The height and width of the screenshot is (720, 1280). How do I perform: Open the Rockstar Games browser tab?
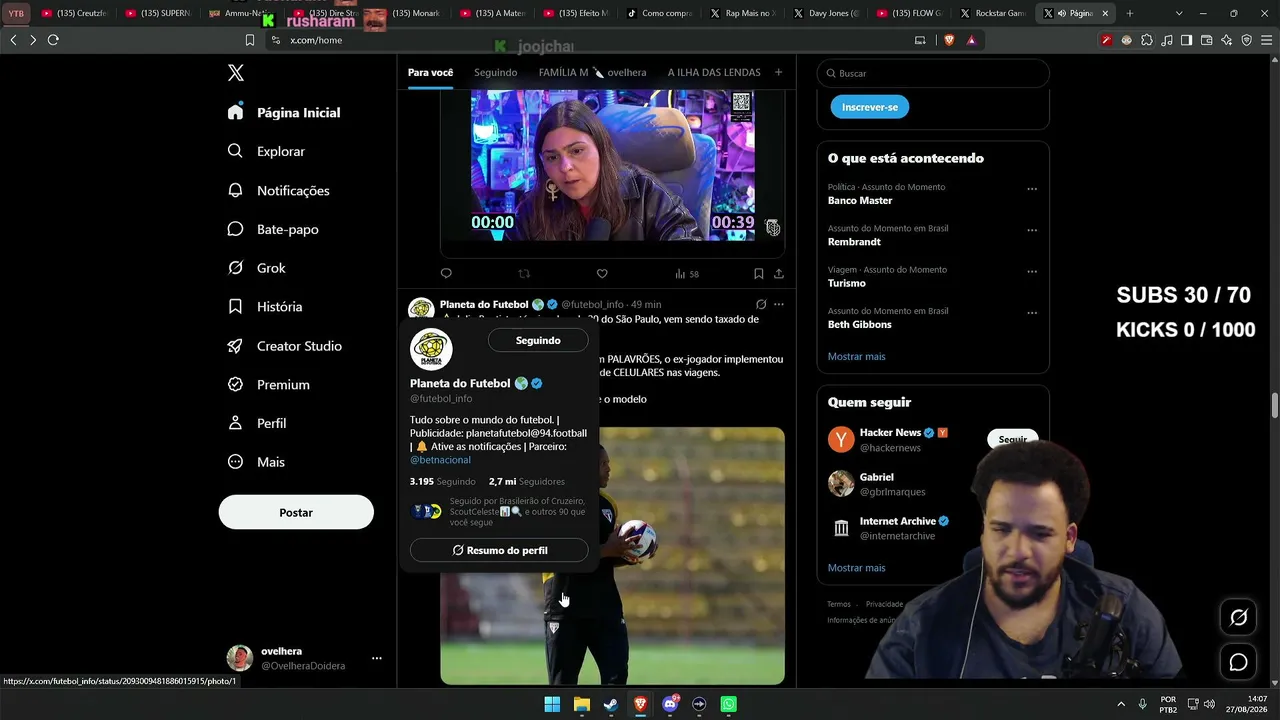990,13
